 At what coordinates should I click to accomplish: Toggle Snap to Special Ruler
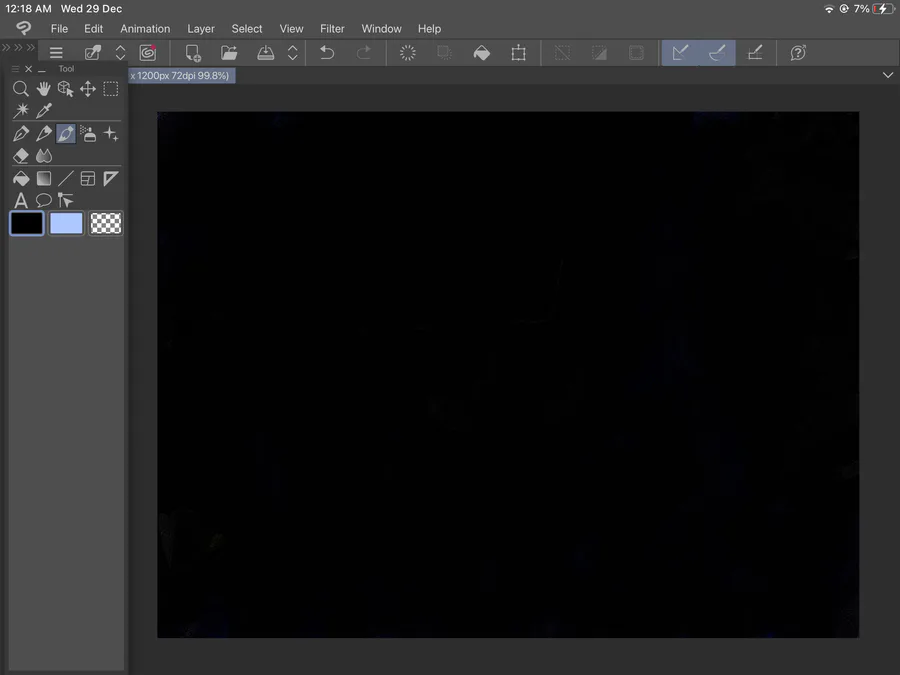[717, 53]
